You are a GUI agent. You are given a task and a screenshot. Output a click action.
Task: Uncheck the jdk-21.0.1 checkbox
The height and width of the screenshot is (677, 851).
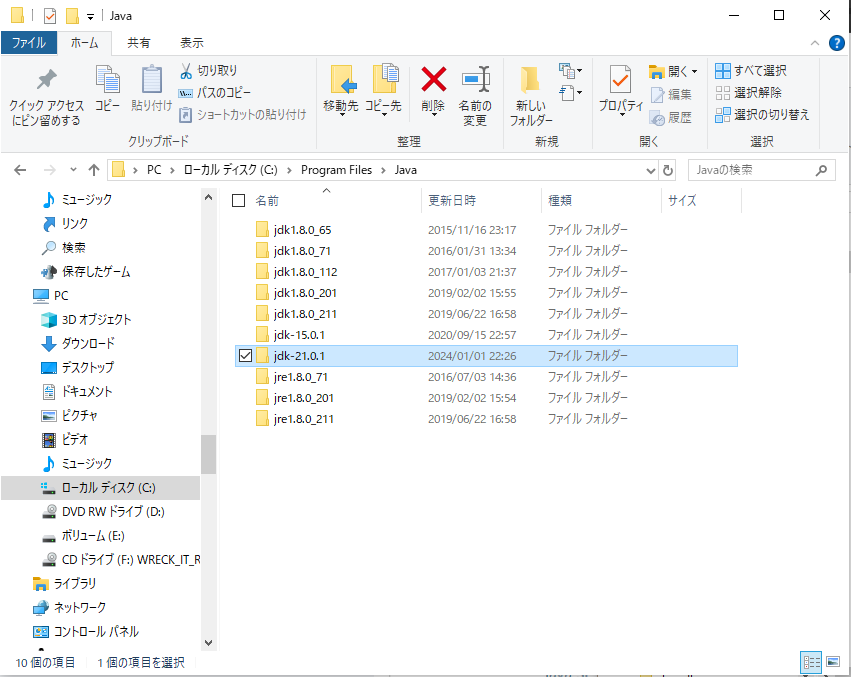point(245,356)
